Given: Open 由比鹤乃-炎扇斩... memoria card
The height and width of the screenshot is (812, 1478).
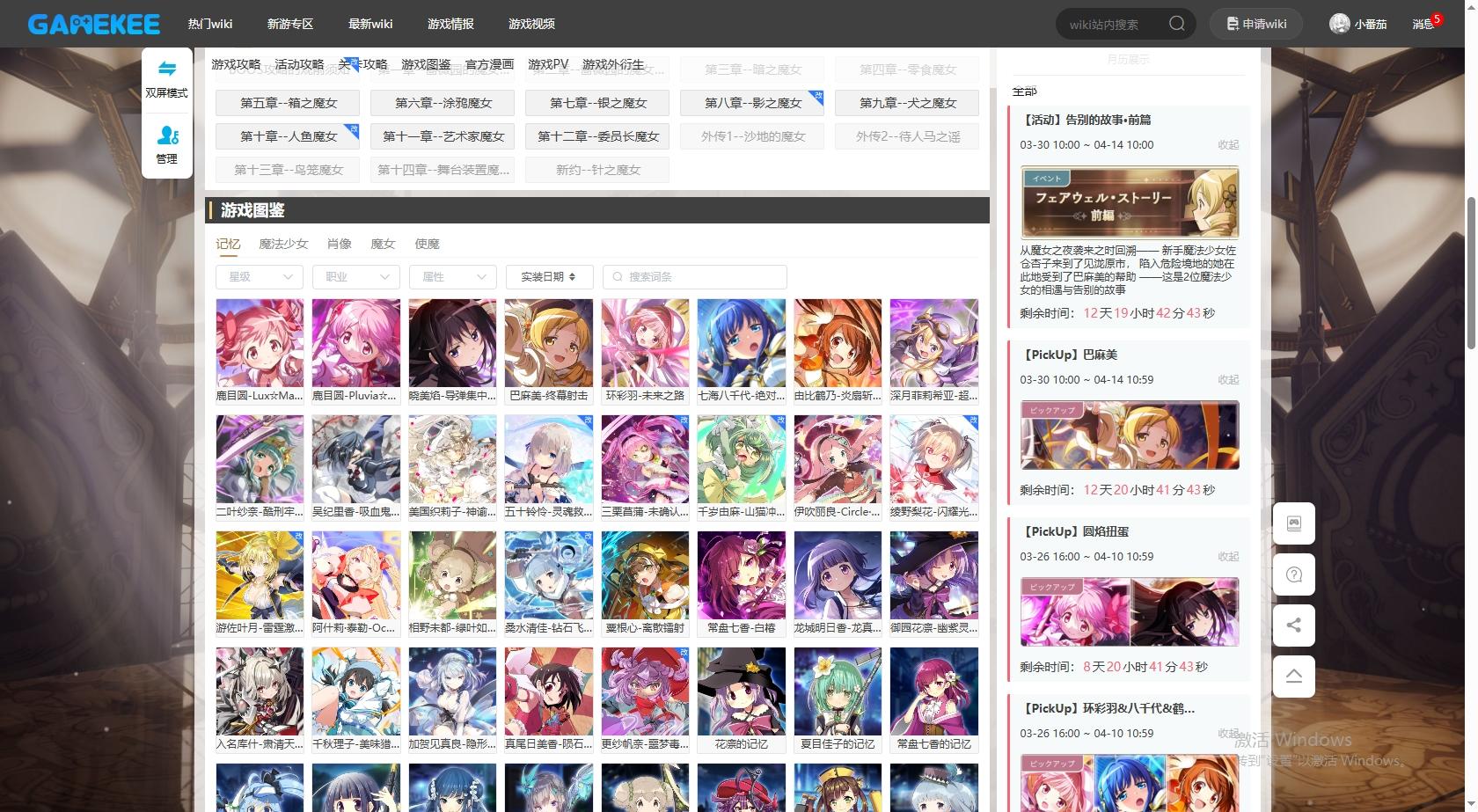Looking at the screenshot, I should [x=838, y=351].
